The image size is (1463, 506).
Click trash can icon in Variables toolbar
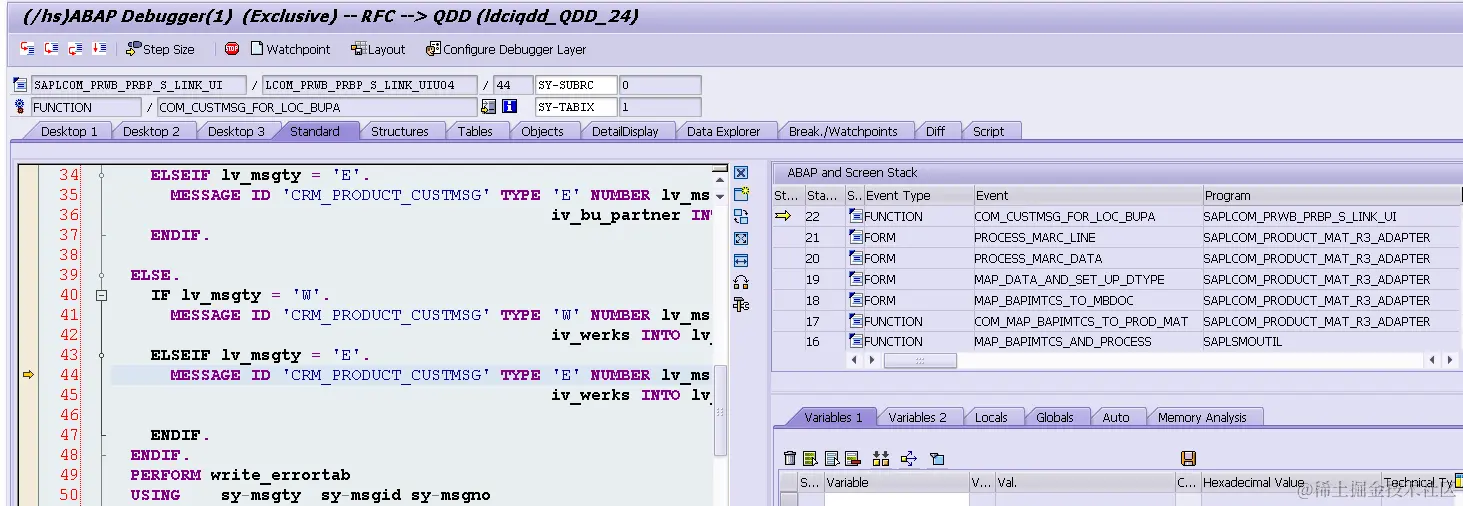pyautogui.click(x=790, y=458)
